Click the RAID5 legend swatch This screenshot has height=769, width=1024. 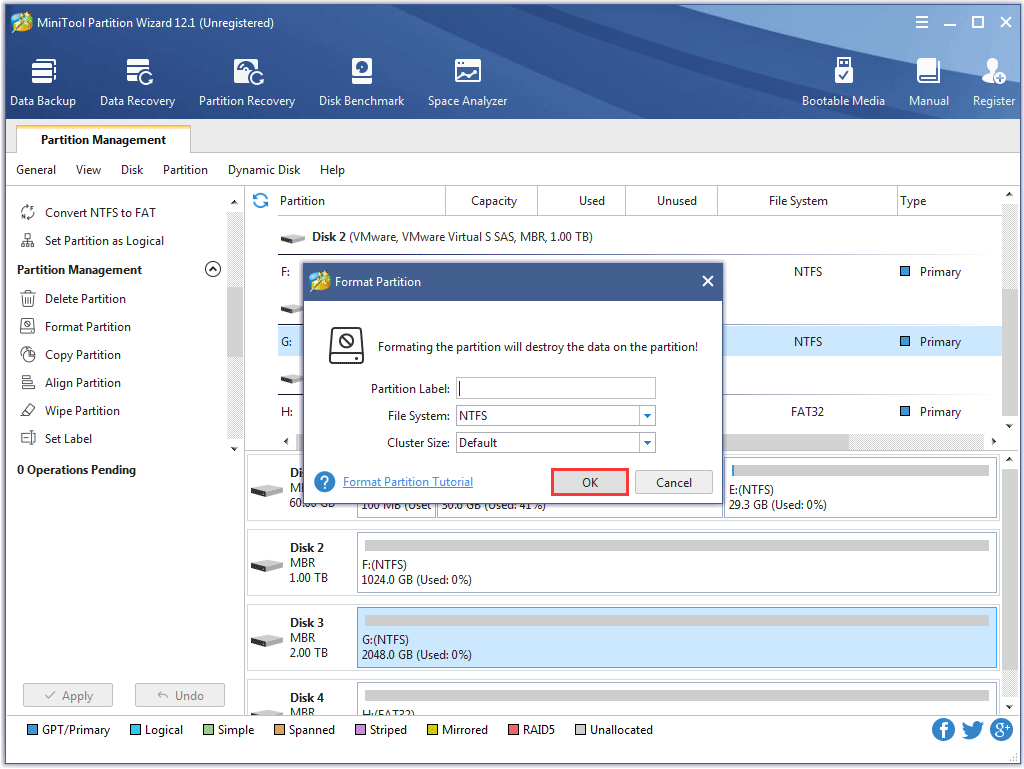pos(513,730)
